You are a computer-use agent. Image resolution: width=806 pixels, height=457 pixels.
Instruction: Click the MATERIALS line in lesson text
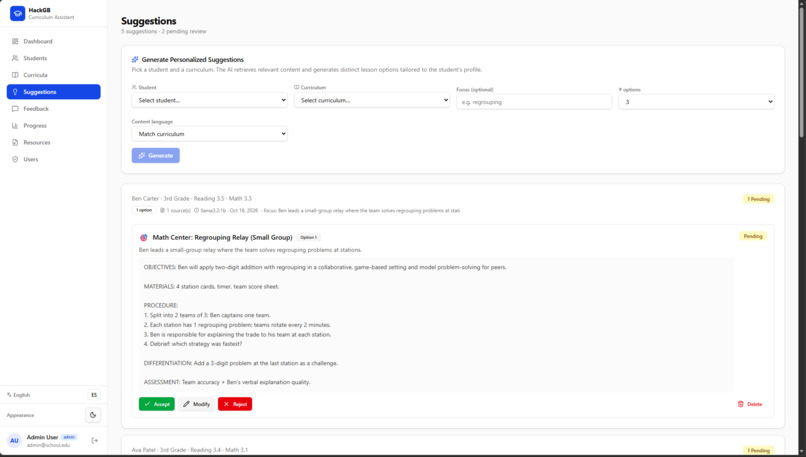211,286
